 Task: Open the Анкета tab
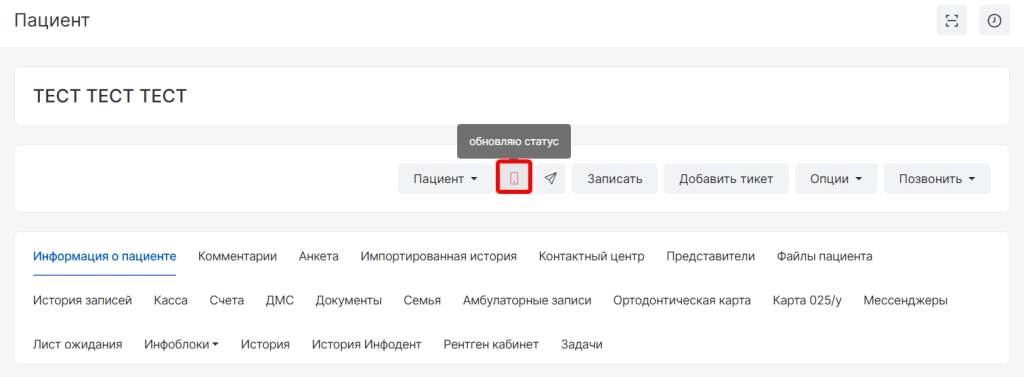319,256
